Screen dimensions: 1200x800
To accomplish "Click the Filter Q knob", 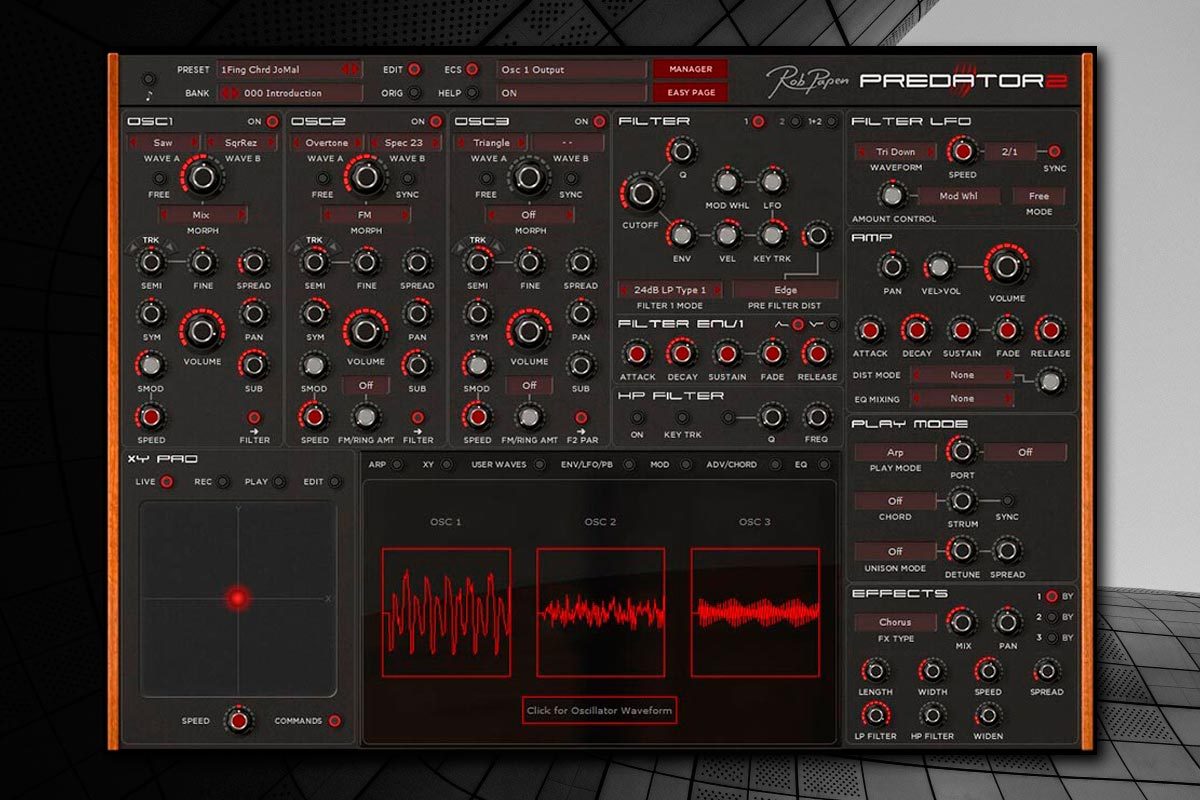I will point(681,151).
